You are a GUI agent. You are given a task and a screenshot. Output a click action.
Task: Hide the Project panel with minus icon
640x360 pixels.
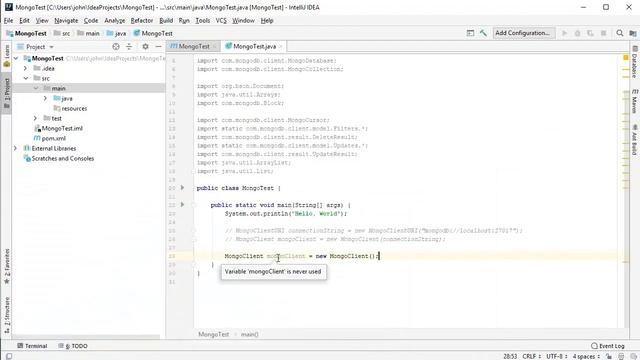click(158, 47)
